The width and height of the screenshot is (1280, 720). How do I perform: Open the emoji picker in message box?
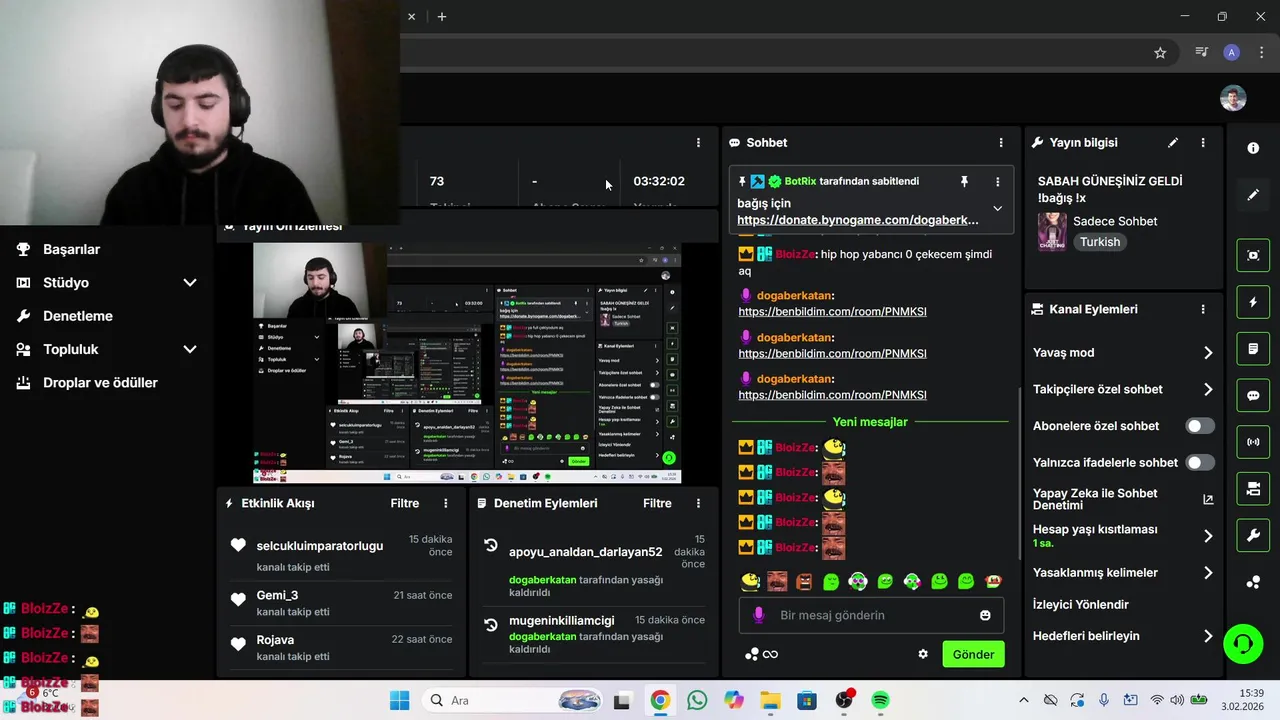coord(985,615)
